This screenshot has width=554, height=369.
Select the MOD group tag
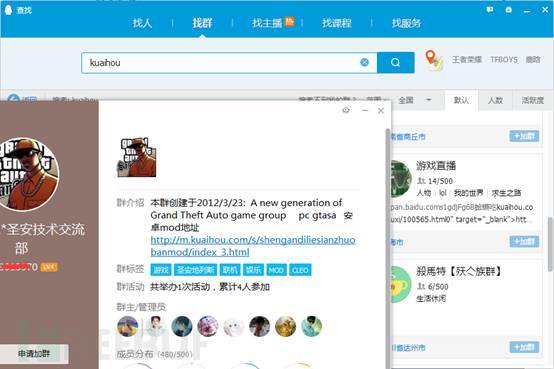[x=276, y=270]
